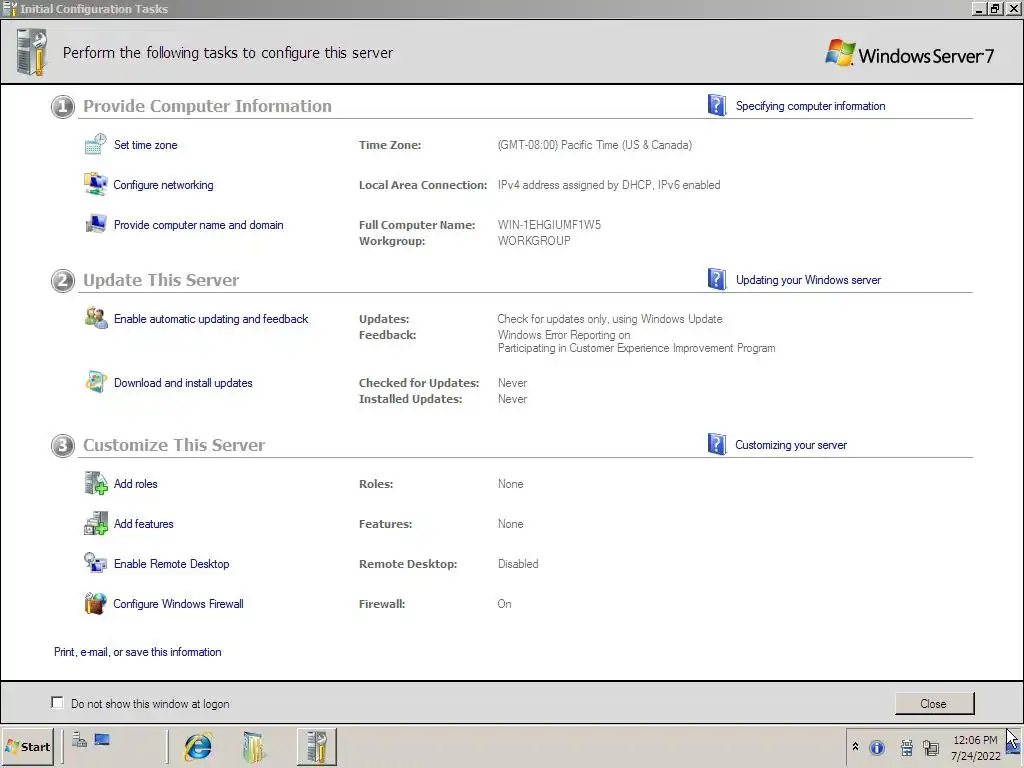Open Specifying computer information help link

click(810, 106)
